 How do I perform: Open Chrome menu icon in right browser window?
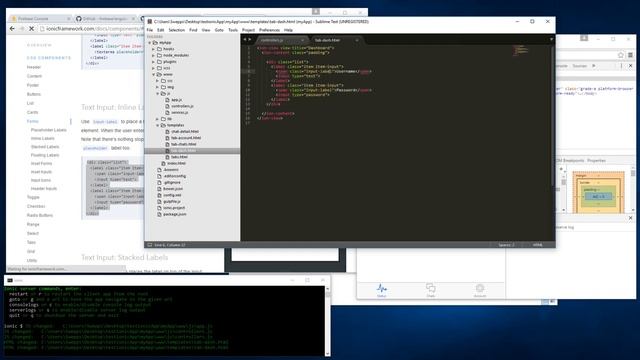click(630, 55)
